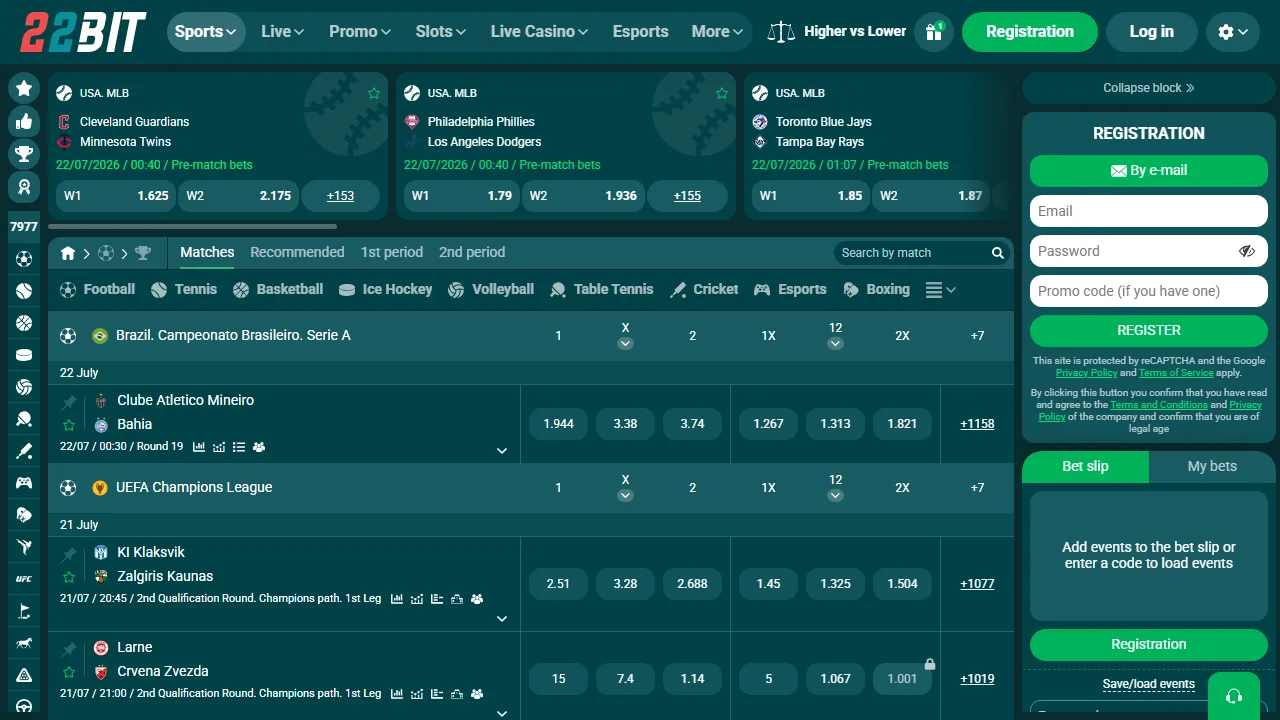This screenshot has width=1280, height=720.
Task: Select the football icon in left sidebar
Action: tap(24, 259)
